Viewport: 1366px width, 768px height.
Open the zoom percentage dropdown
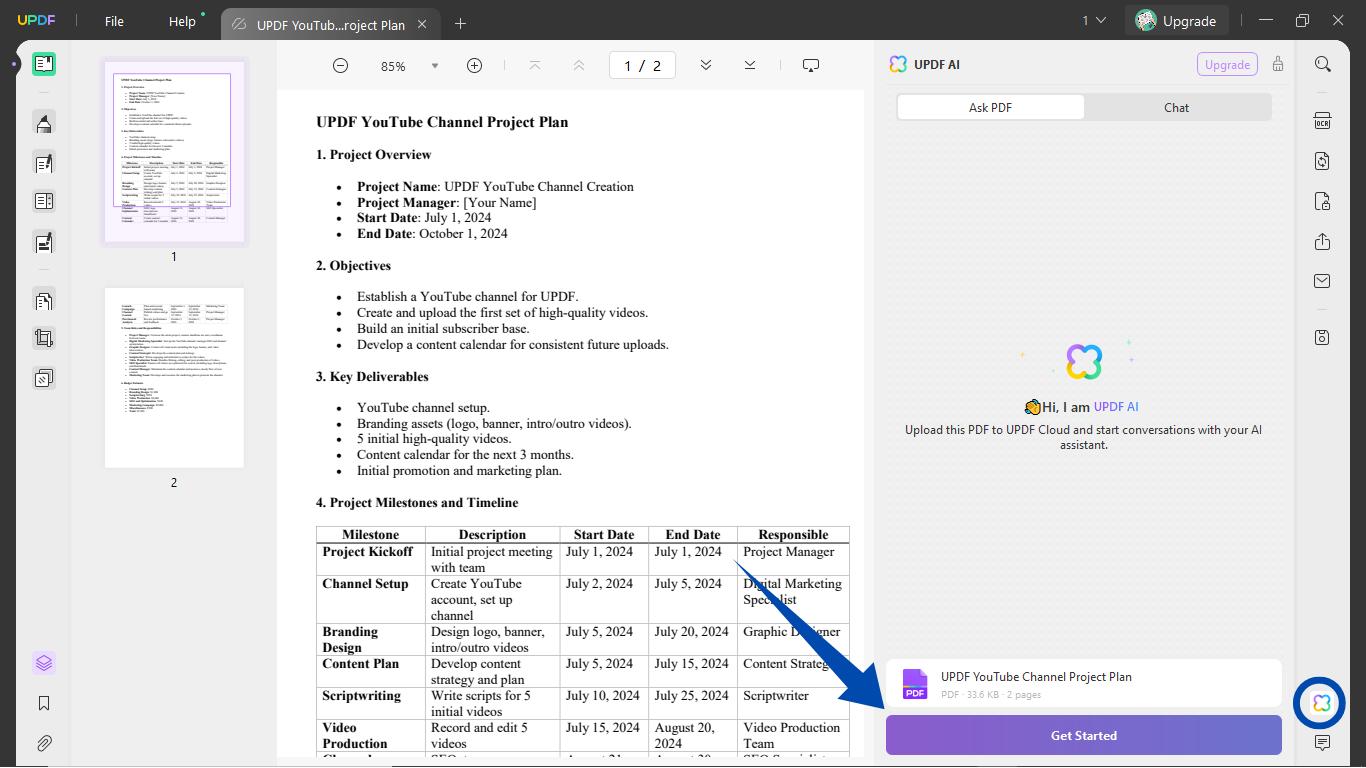434,65
